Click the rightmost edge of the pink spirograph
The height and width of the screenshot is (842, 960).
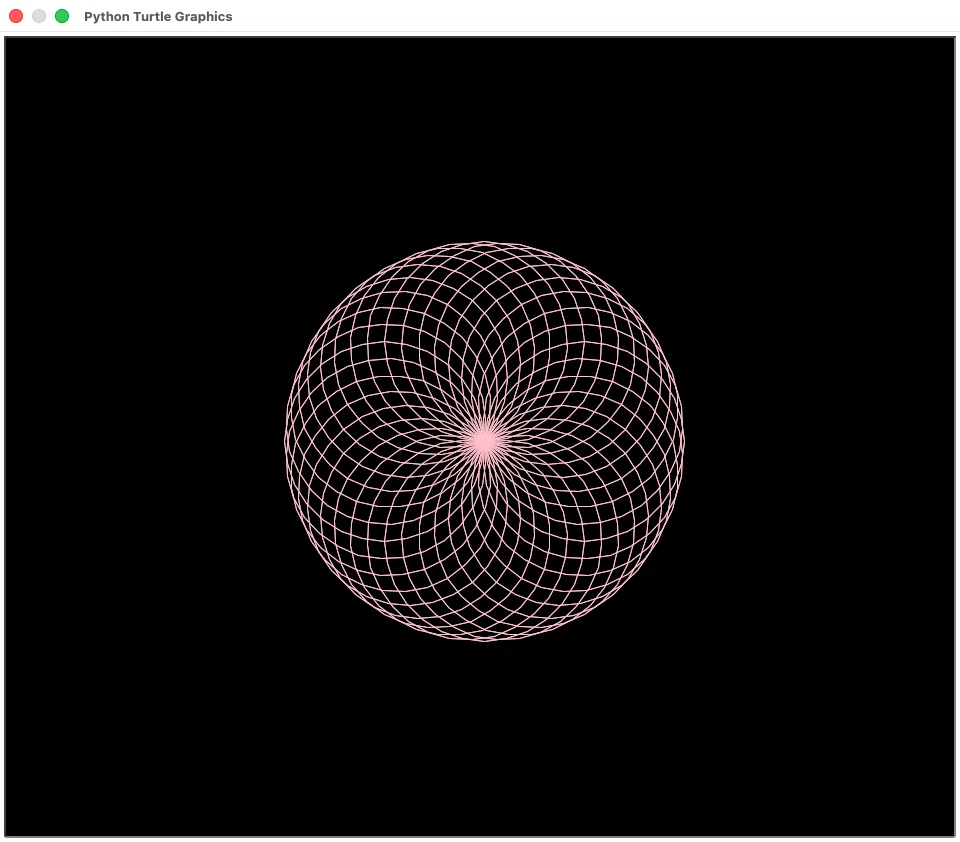tap(683, 441)
